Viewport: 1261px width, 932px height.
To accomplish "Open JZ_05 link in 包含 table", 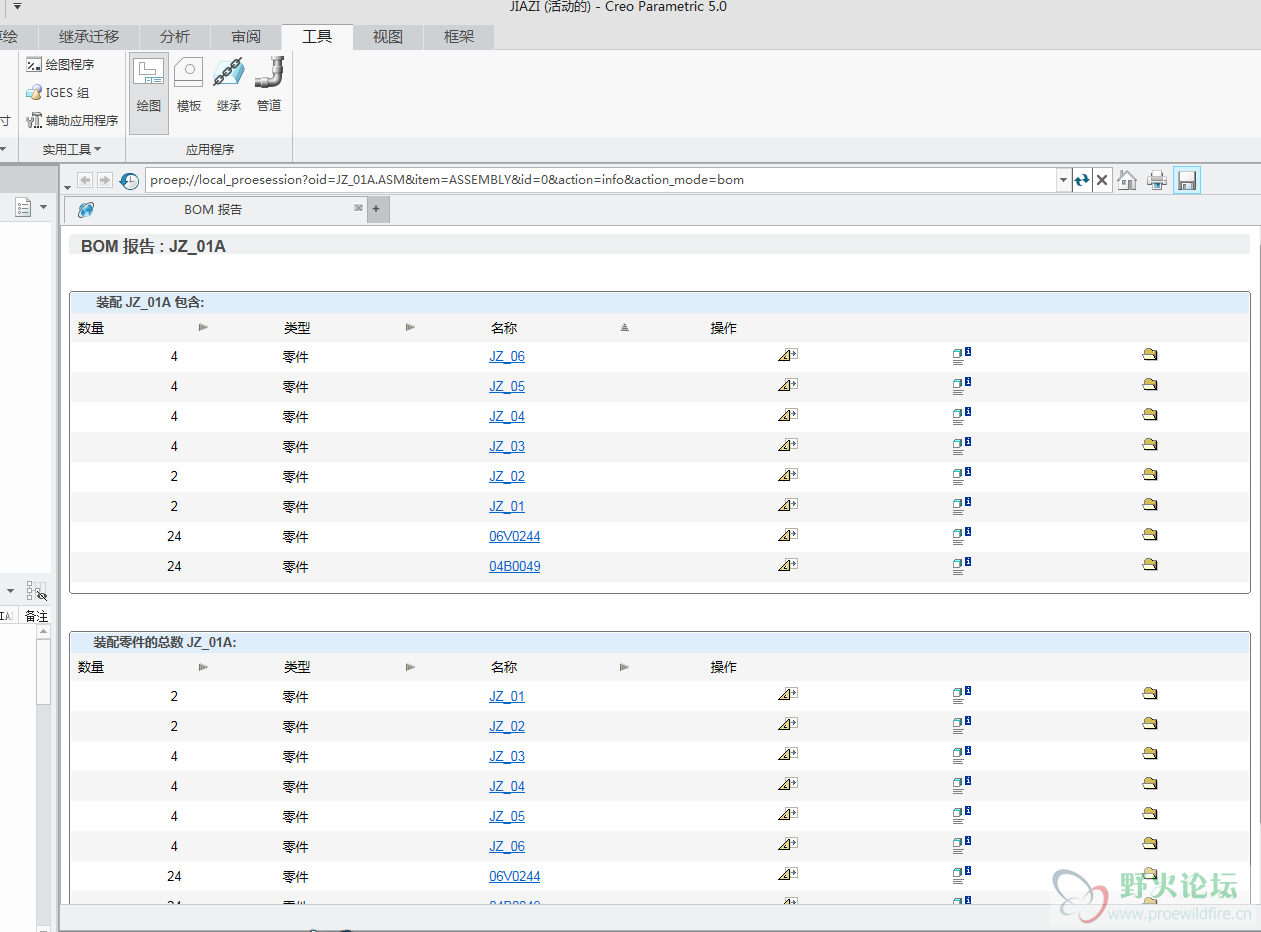I will pyautogui.click(x=507, y=387).
